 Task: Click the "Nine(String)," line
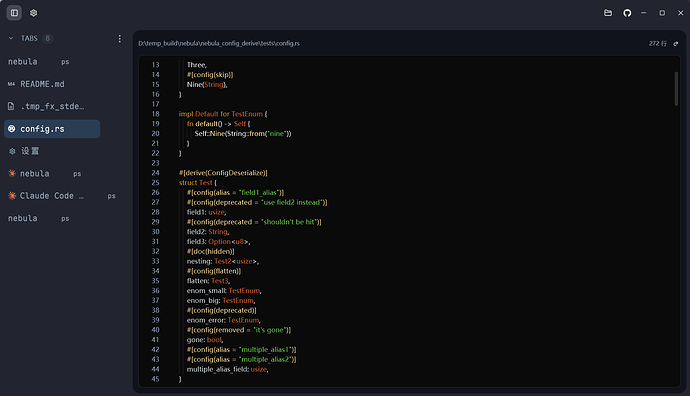click(x=207, y=84)
